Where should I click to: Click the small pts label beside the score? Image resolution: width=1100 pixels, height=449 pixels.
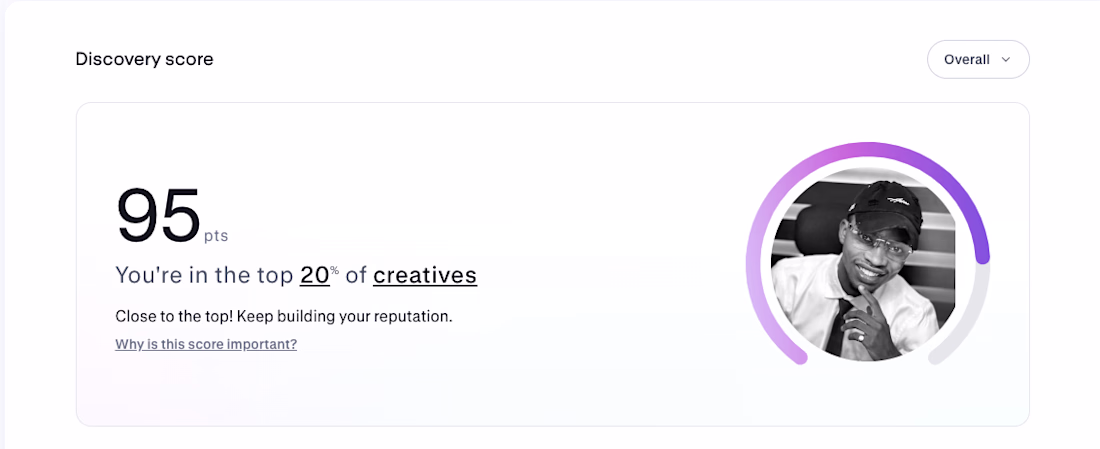pos(216,237)
